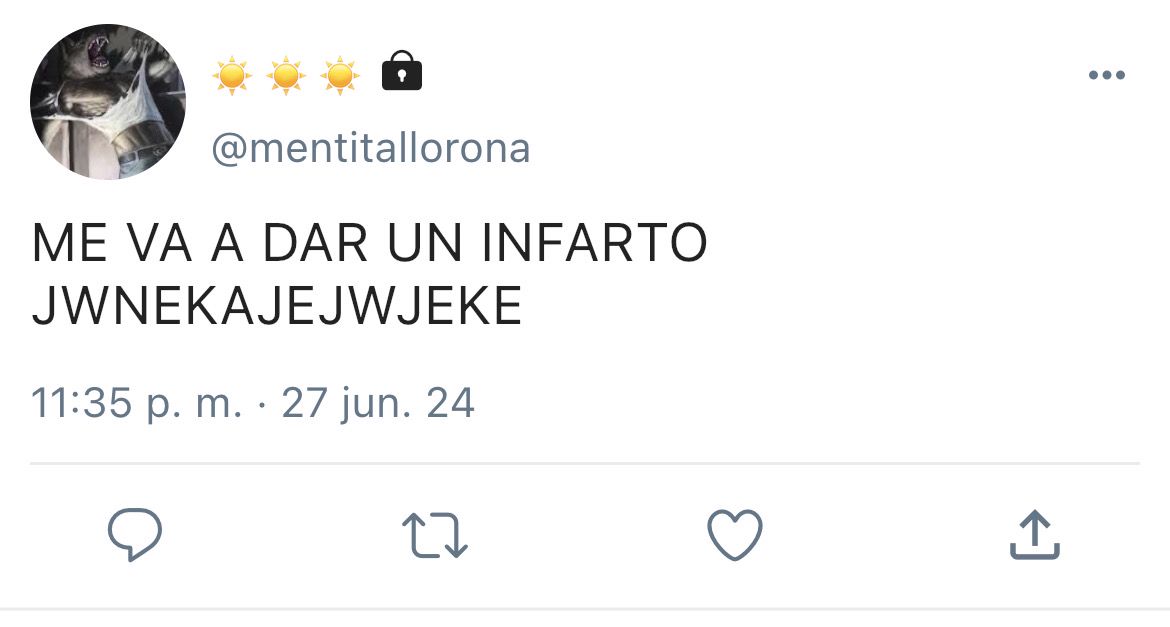Click the third sun emoji beside the lock

click(340, 75)
